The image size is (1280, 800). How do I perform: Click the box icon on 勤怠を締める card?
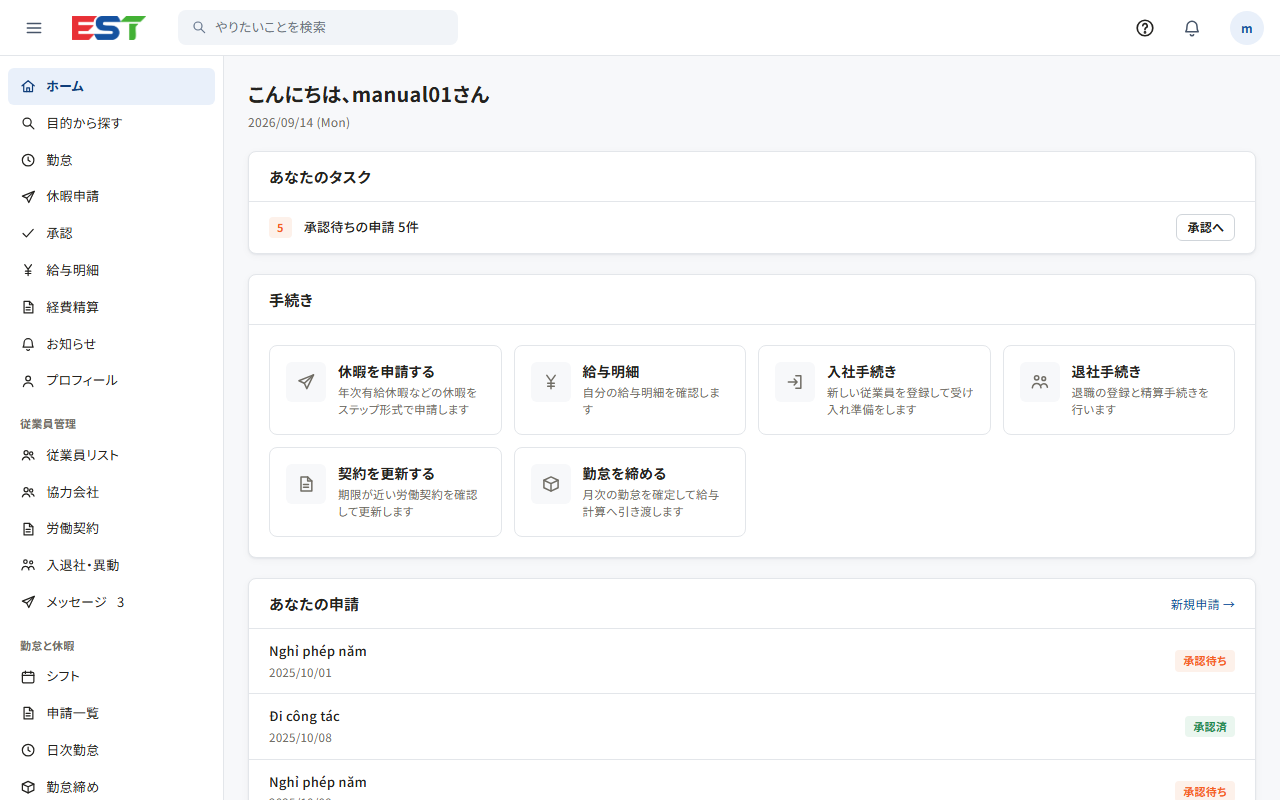[551, 484]
